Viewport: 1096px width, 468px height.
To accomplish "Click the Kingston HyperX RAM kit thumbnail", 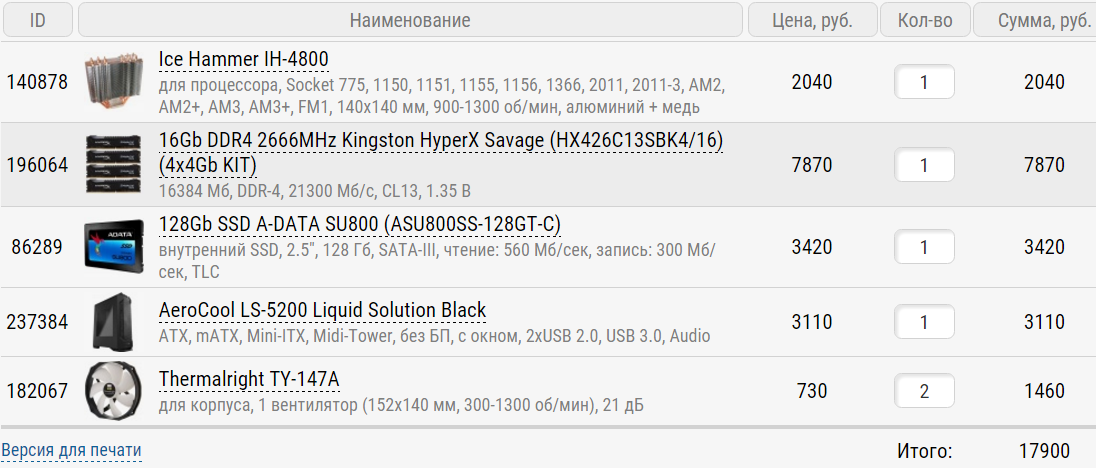I will (x=116, y=165).
